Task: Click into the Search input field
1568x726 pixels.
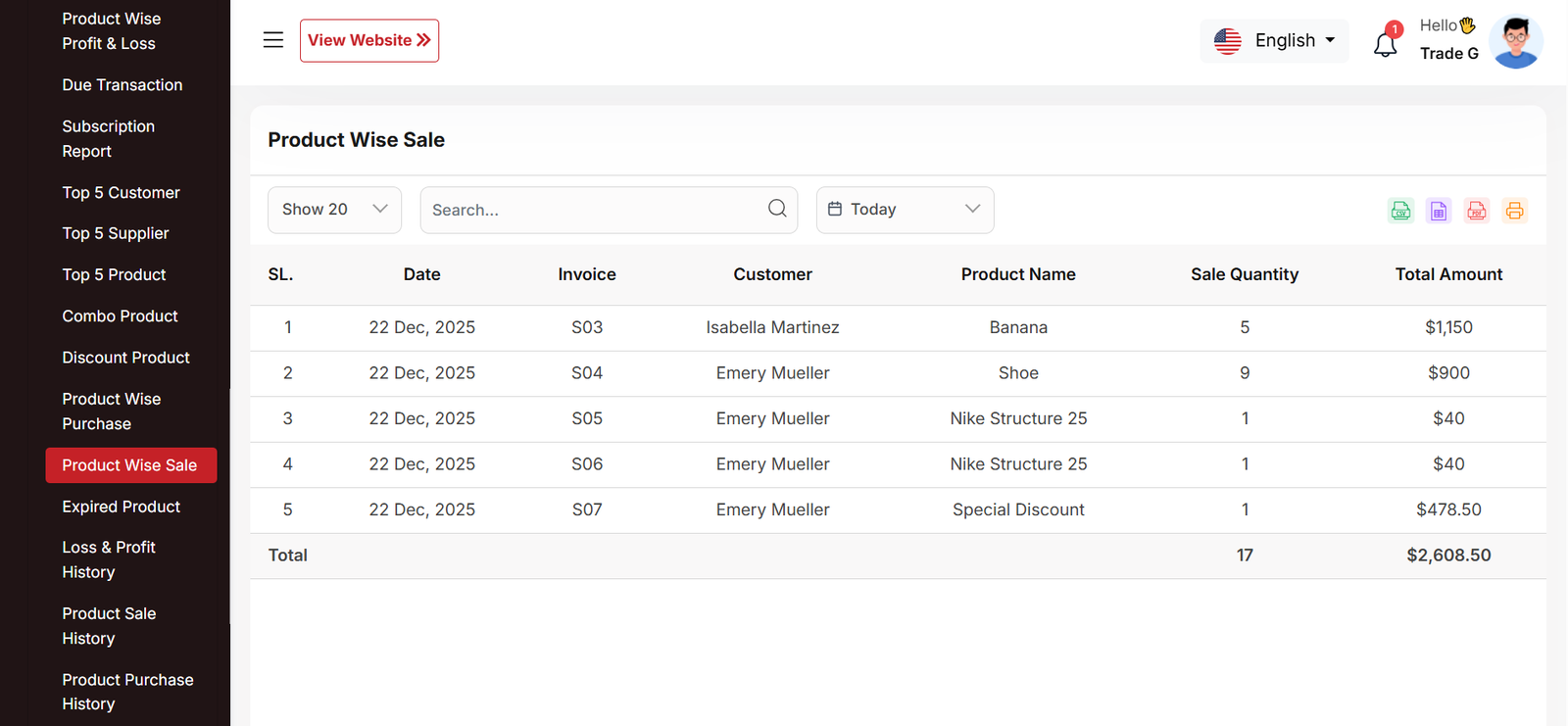Action: [x=593, y=210]
